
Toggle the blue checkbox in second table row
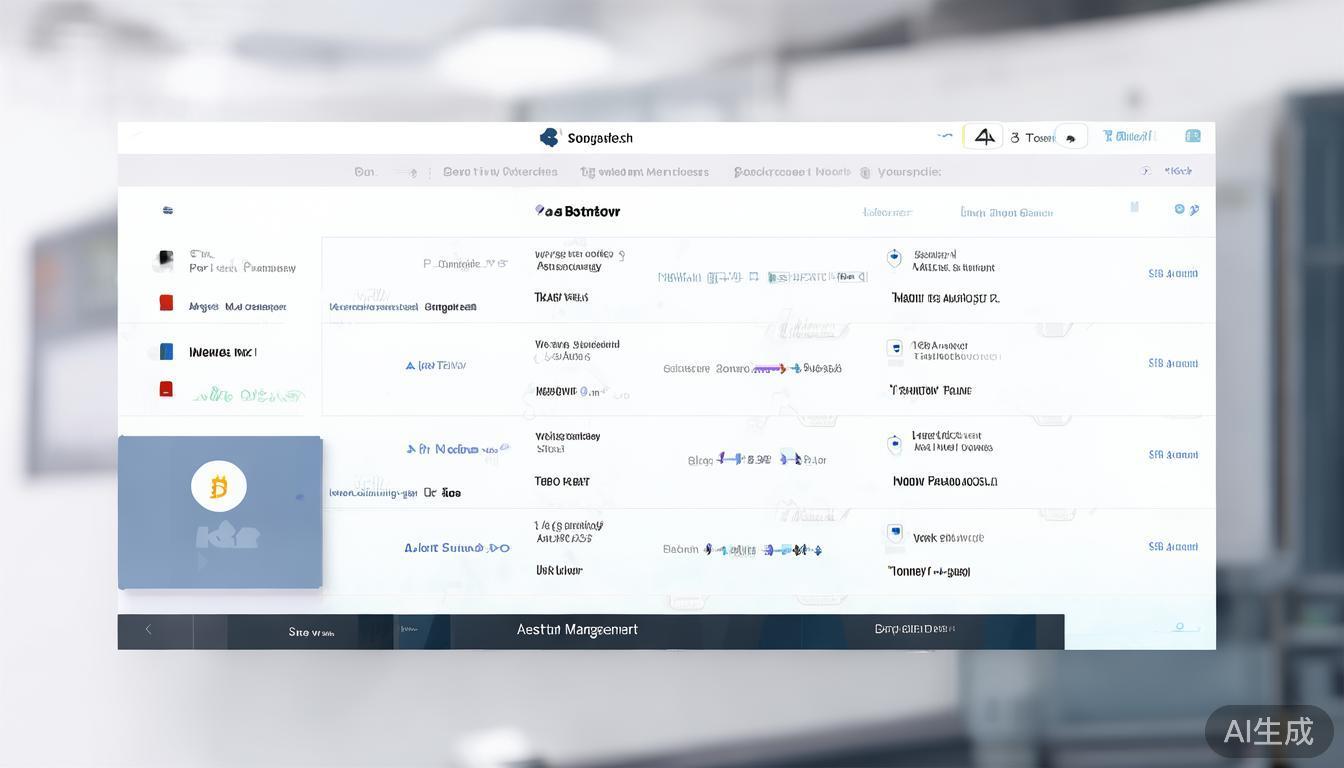coord(894,348)
